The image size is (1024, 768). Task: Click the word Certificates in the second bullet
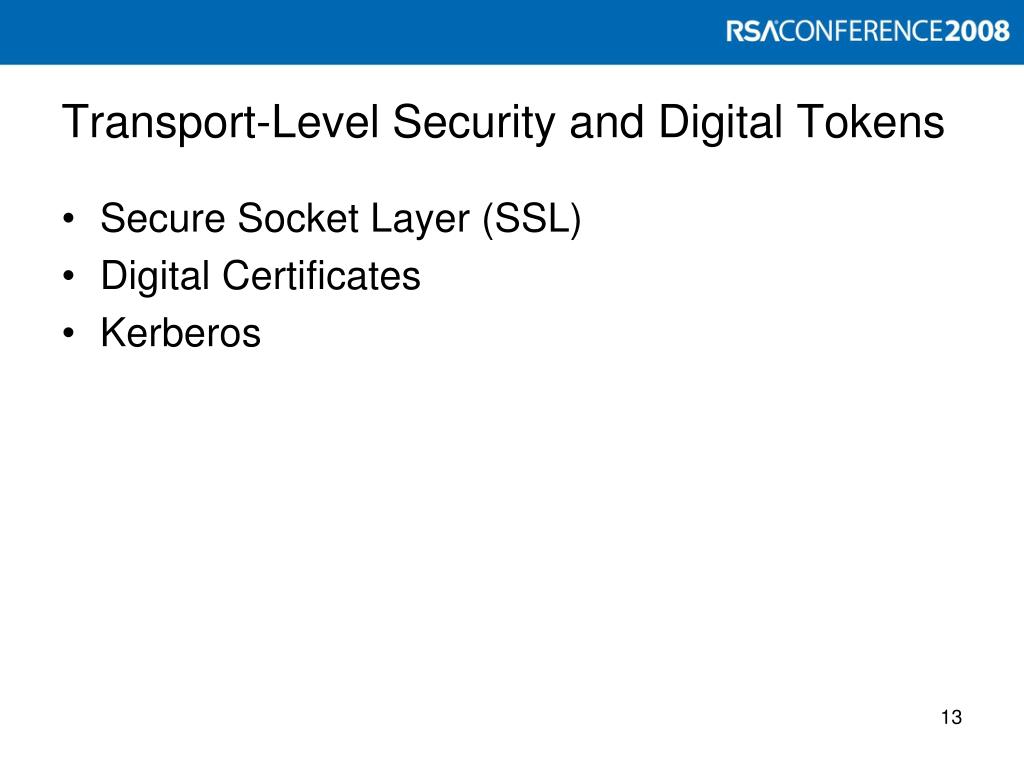(321, 276)
